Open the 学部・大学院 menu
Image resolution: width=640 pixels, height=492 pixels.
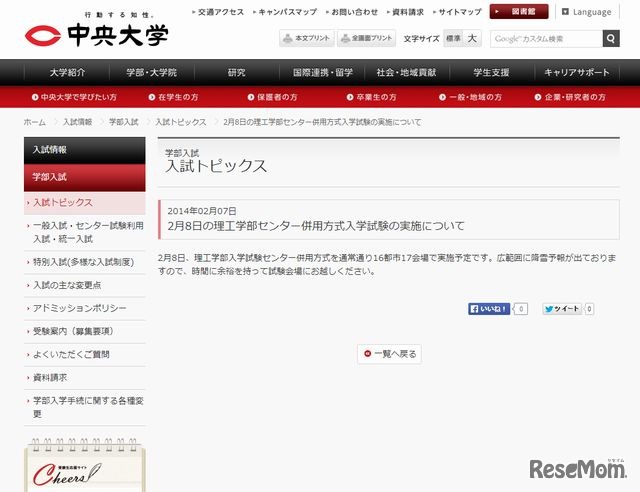pyautogui.click(x=151, y=73)
